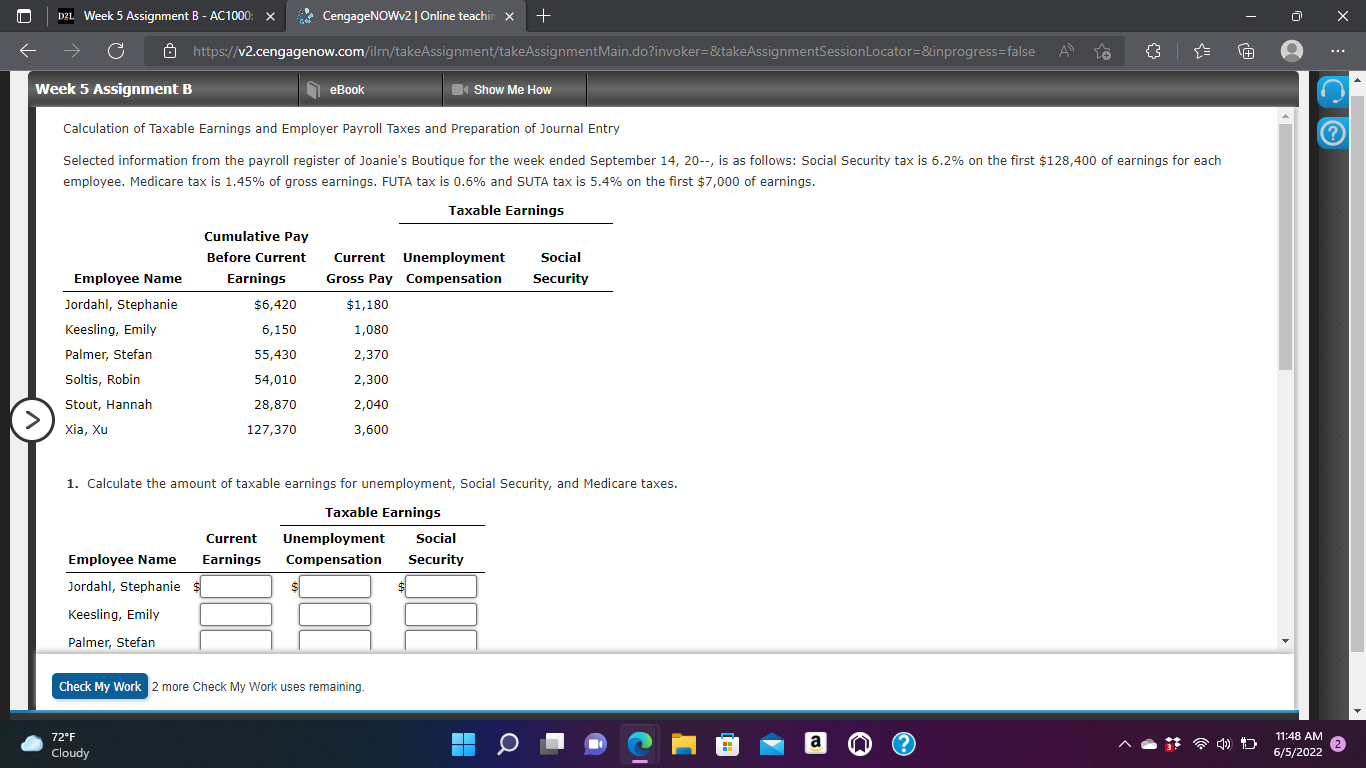Switch to the Show Me How tab
1366x768 pixels.
point(514,88)
